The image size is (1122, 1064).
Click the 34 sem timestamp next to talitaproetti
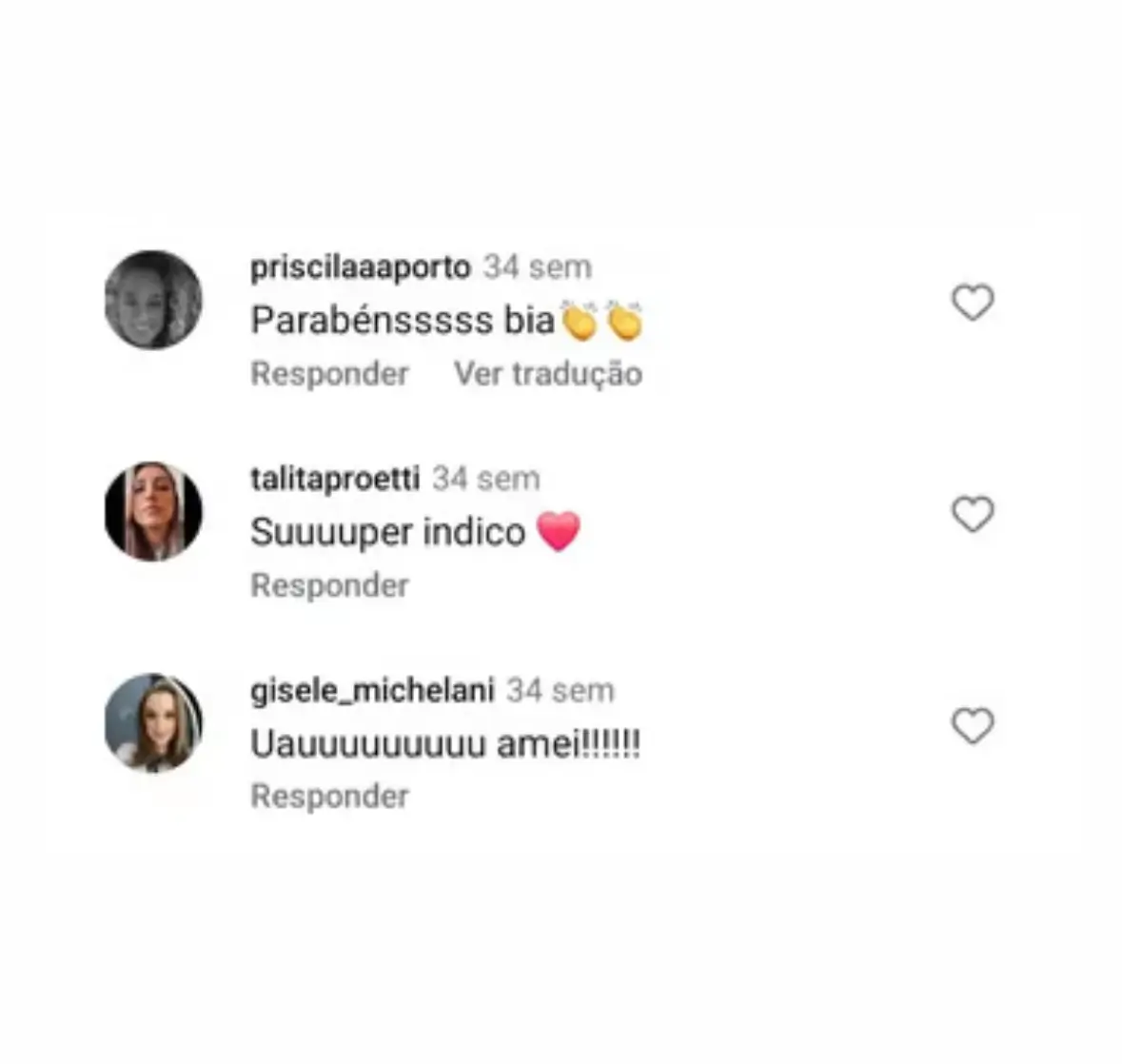(486, 479)
